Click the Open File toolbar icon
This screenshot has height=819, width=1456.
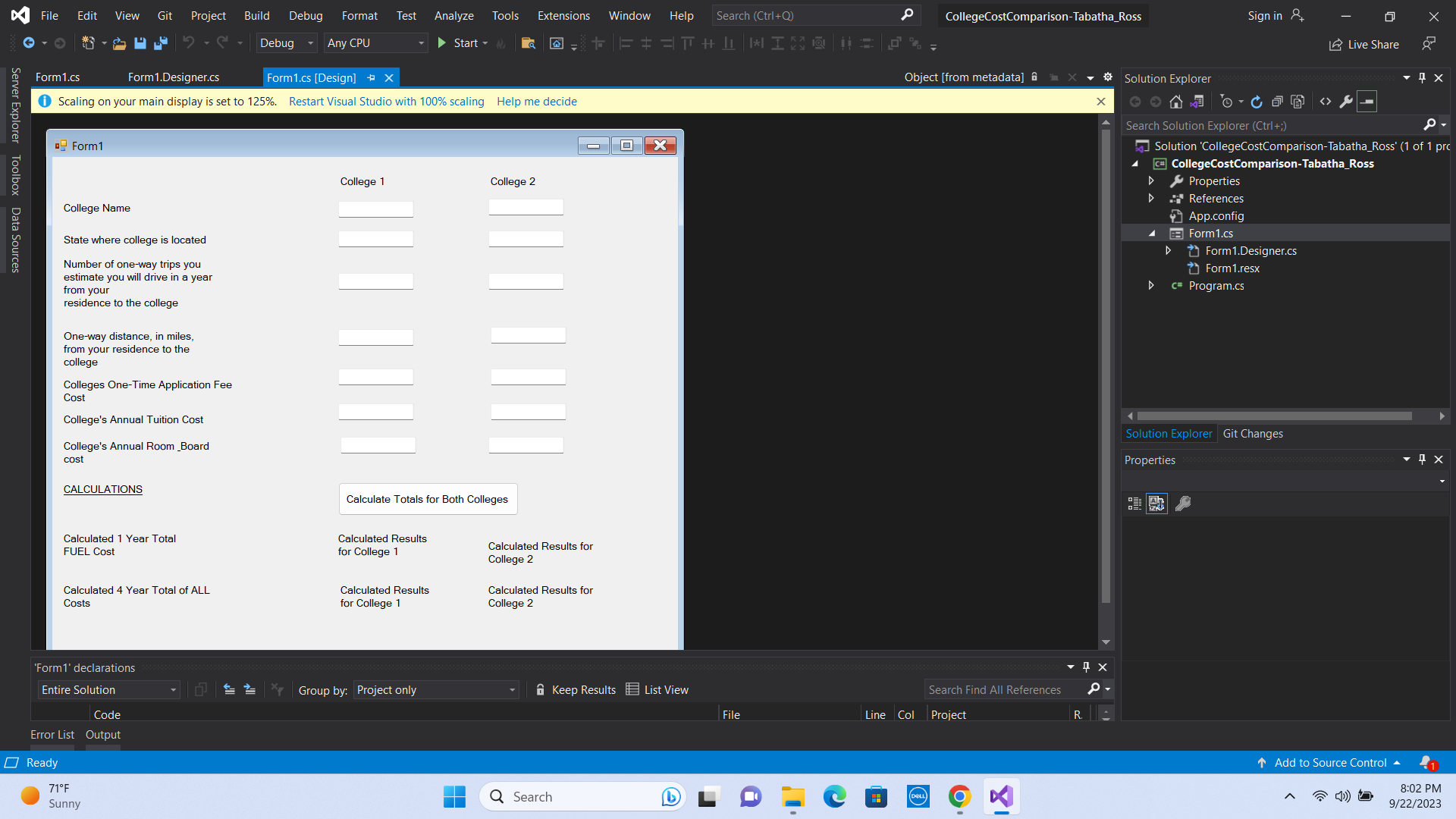pyautogui.click(x=119, y=43)
